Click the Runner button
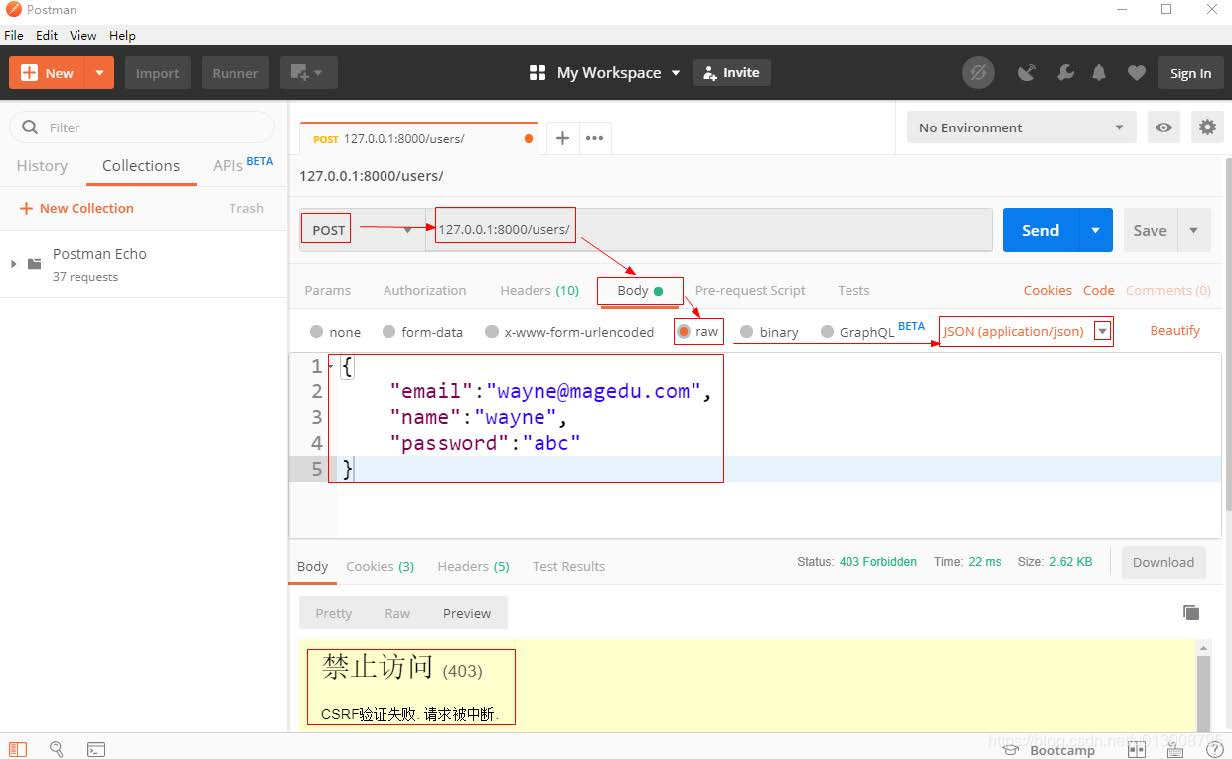Viewport: 1232px width, 759px height. [x=235, y=73]
